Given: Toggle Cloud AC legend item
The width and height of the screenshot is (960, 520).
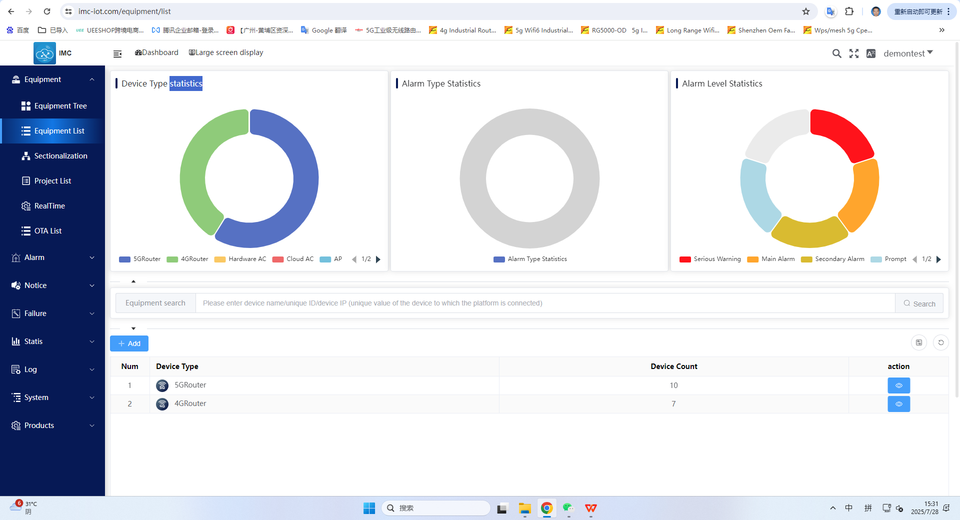Looking at the screenshot, I should point(293,259).
